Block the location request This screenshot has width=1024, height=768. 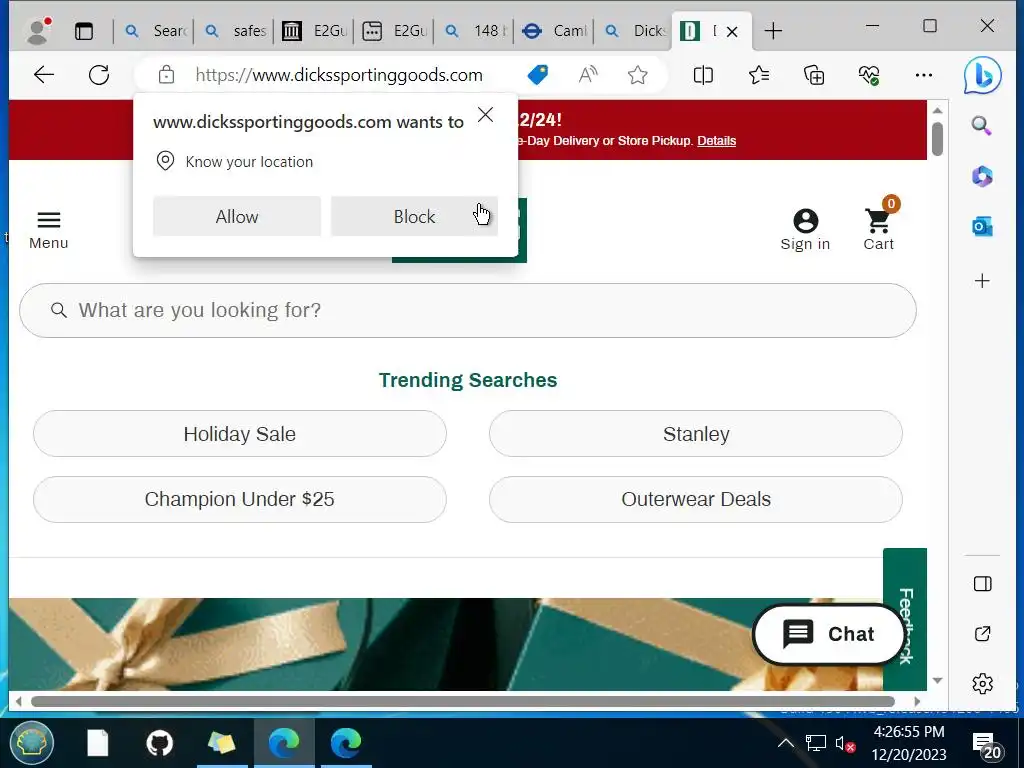pyautogui.click(x=414, y=216)
